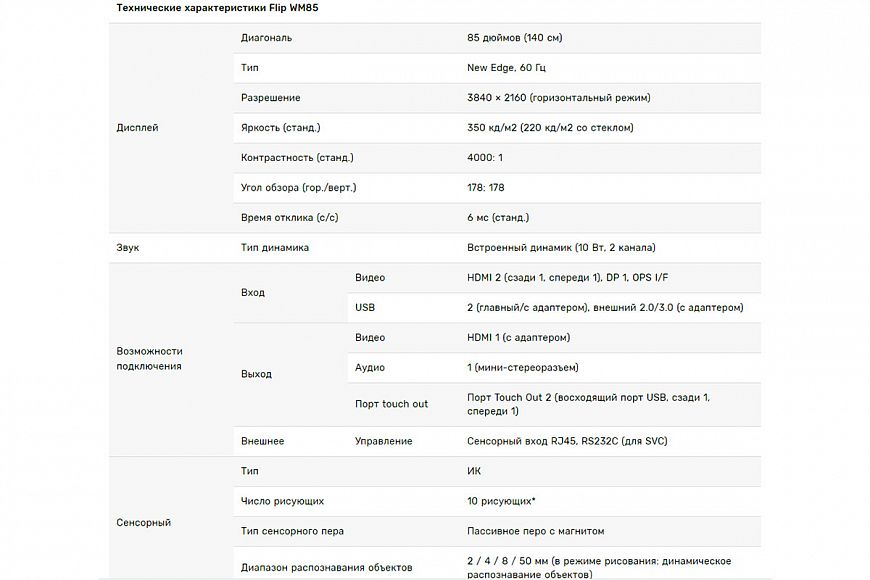870x580 pixels.
Task: Select the 'Диагональ' row label
Action: (x=266, y=38)
